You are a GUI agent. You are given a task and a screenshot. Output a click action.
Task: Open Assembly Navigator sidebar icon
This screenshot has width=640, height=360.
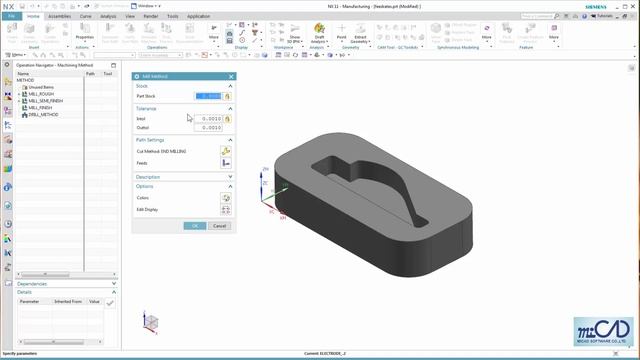tap(8, 82)
